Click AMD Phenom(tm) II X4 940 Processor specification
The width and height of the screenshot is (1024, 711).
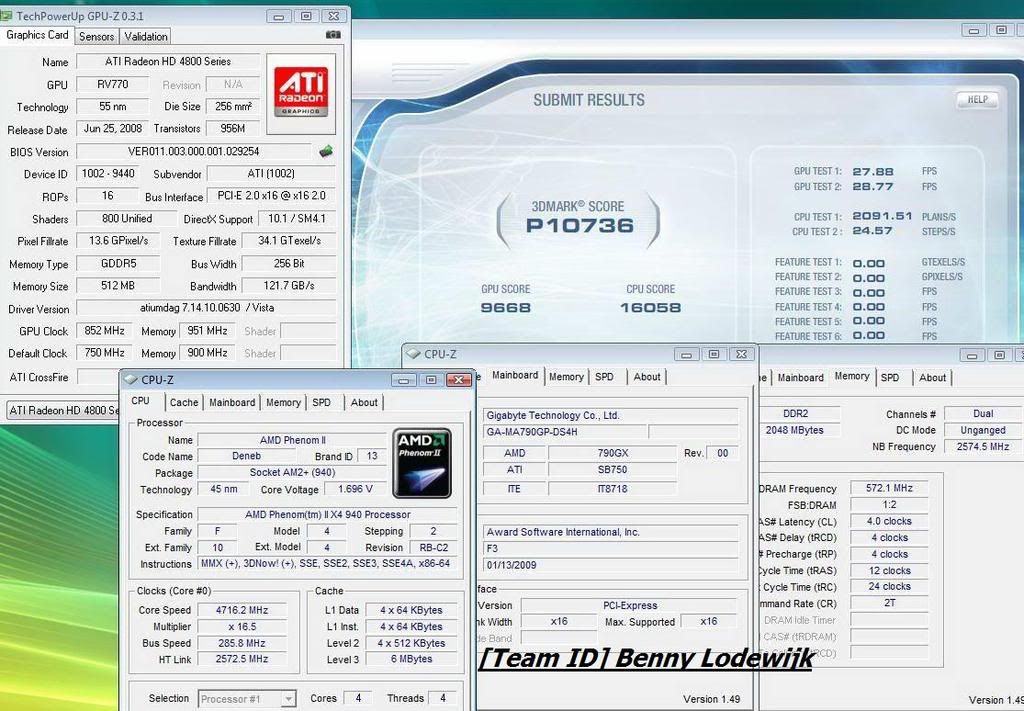pos(328,514)
